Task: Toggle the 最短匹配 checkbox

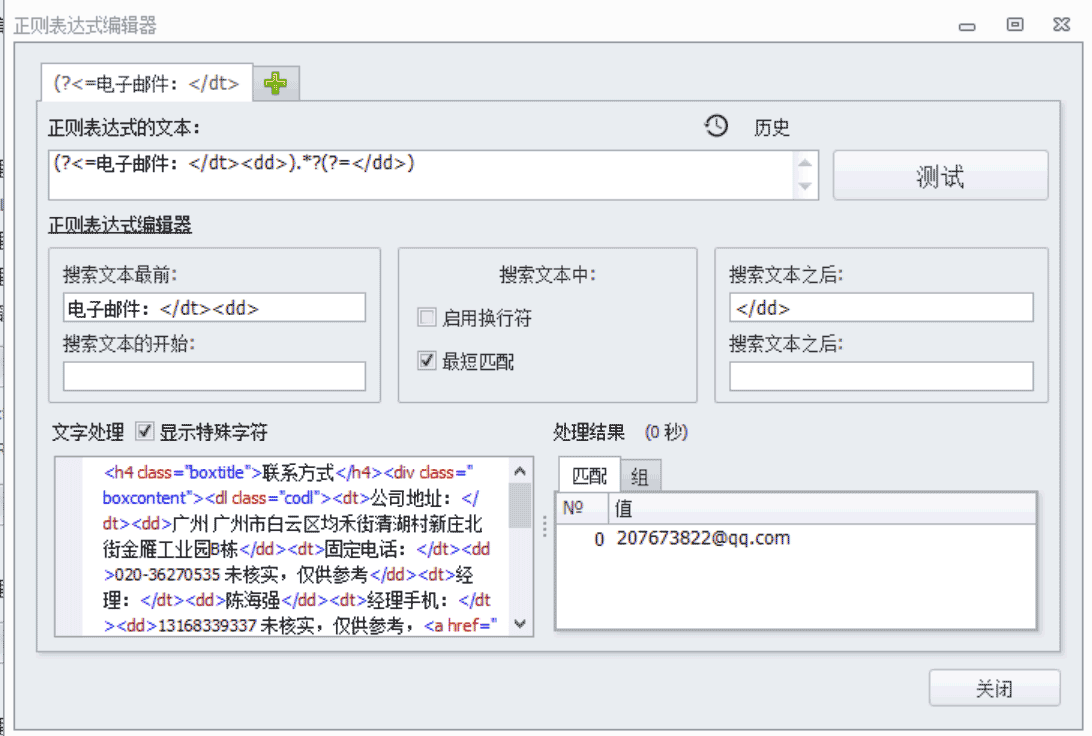Action: (x=427, y=361)
